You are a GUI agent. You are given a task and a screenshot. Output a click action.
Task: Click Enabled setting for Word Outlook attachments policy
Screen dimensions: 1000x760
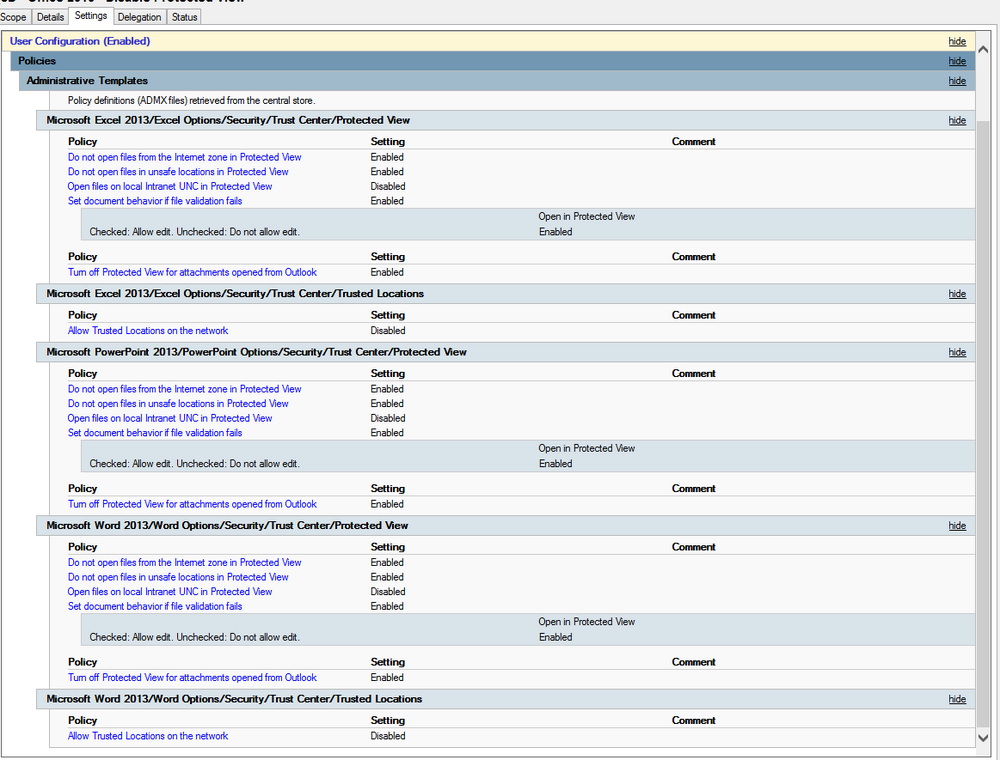[387, 678]
